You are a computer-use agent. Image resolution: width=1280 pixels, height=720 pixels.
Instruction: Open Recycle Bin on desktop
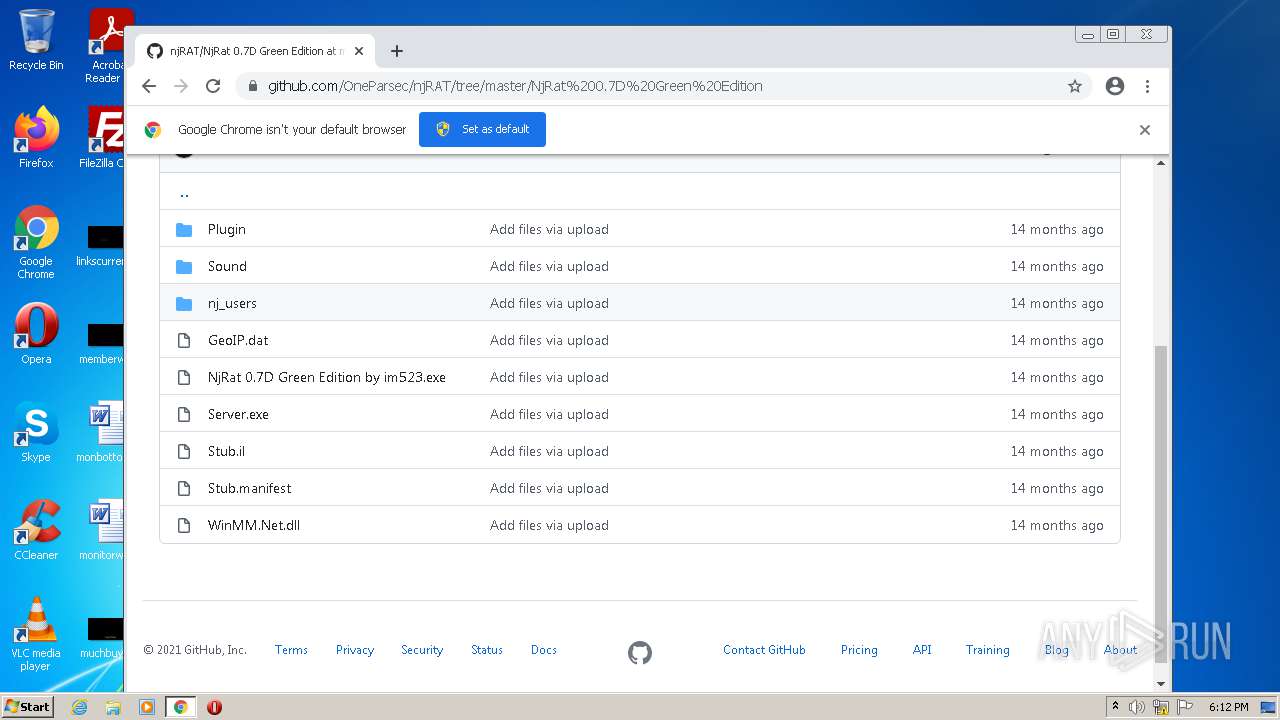click(x=36, y=40)
